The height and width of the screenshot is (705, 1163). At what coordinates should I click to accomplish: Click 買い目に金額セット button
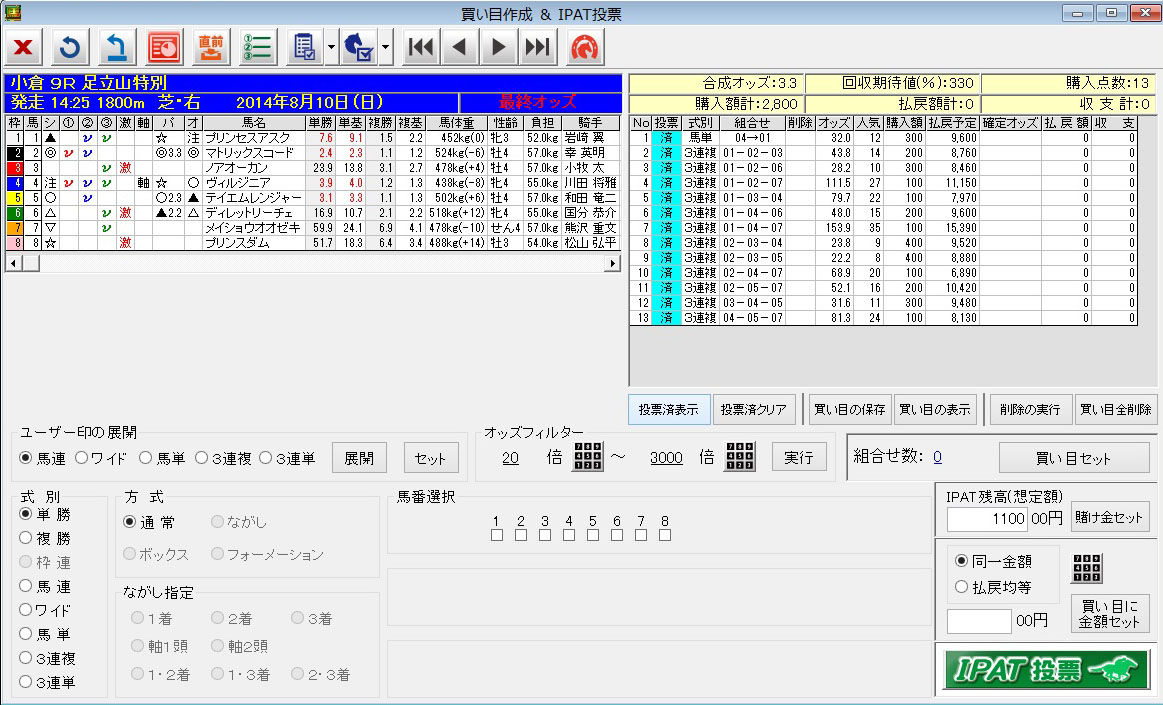click(x=1110, y=614)
